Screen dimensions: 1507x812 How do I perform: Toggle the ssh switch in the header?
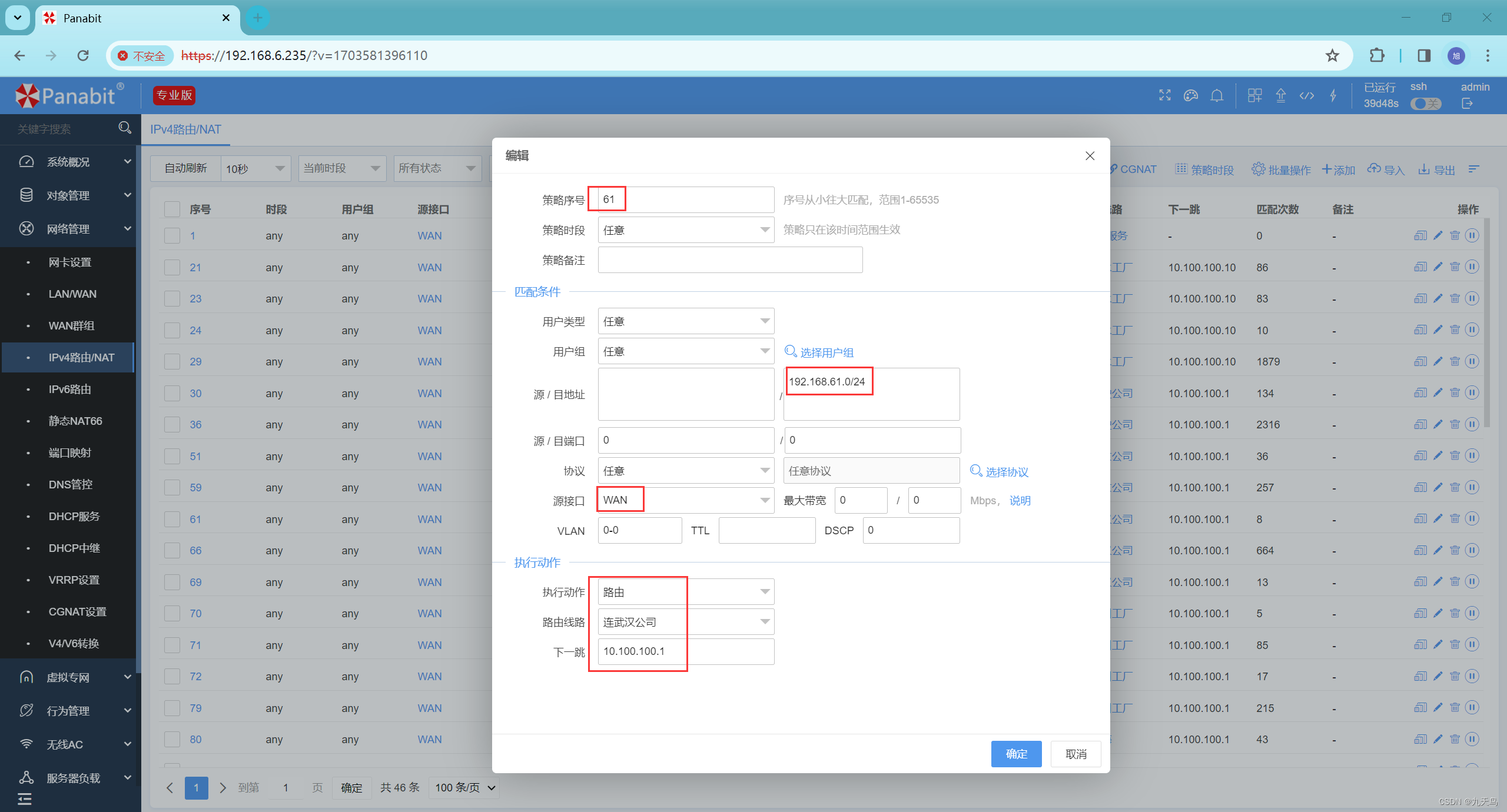(1426, 104)
